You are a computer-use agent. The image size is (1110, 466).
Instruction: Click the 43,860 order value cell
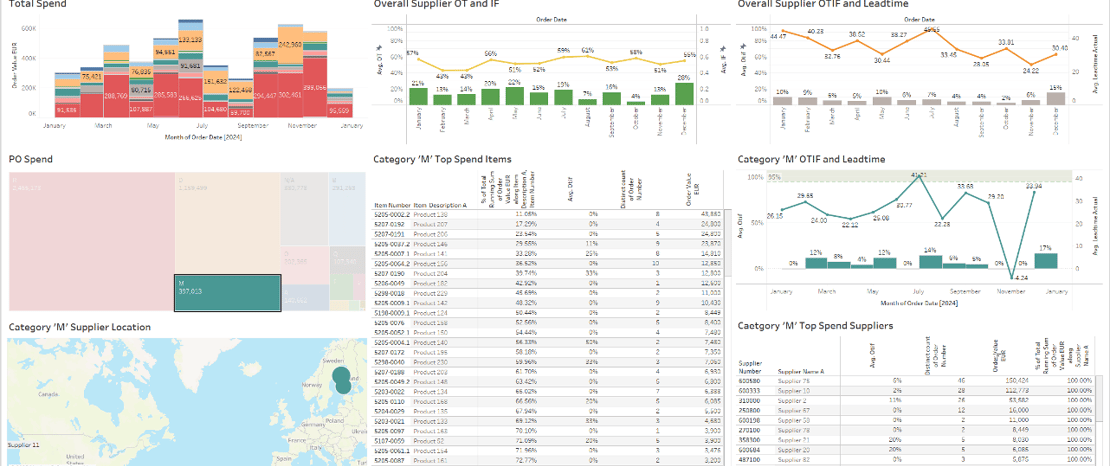point(711,213)
